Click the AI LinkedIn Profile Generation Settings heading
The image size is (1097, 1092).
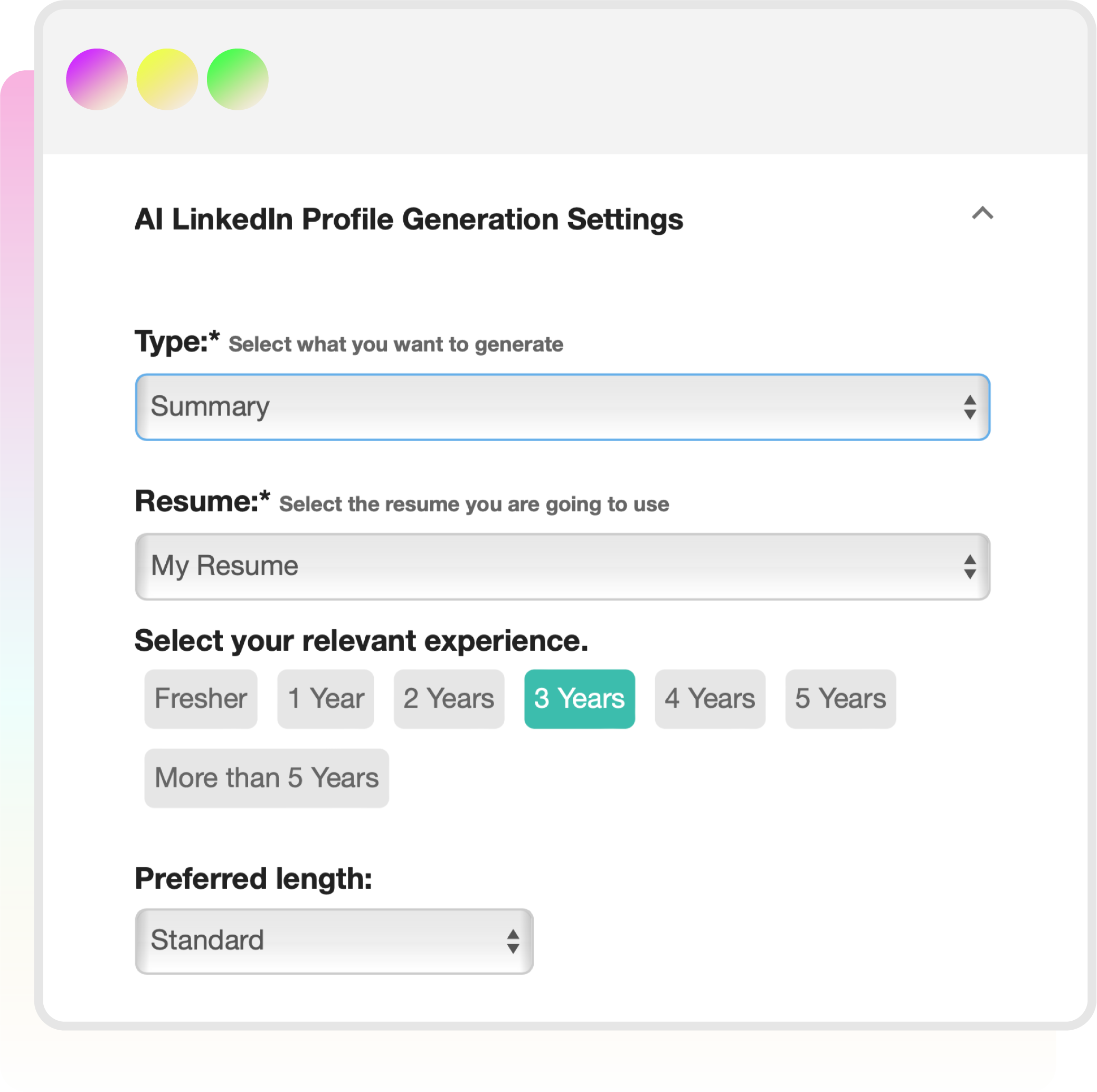(x=408, y=220)
